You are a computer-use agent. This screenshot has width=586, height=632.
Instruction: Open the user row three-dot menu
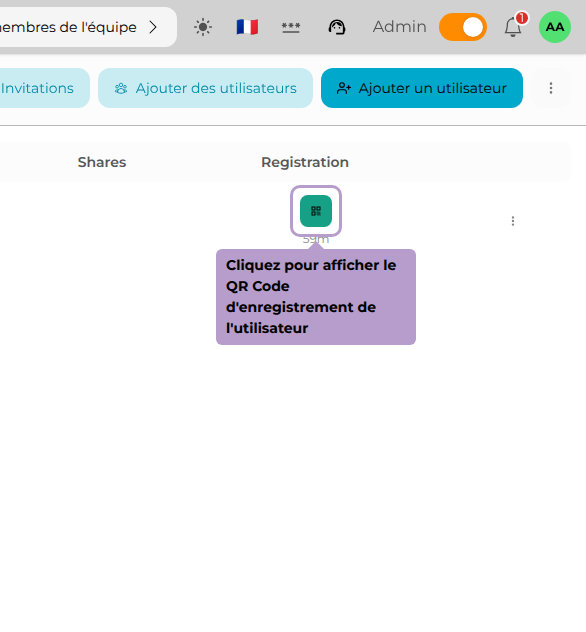(x=513, y=221)
